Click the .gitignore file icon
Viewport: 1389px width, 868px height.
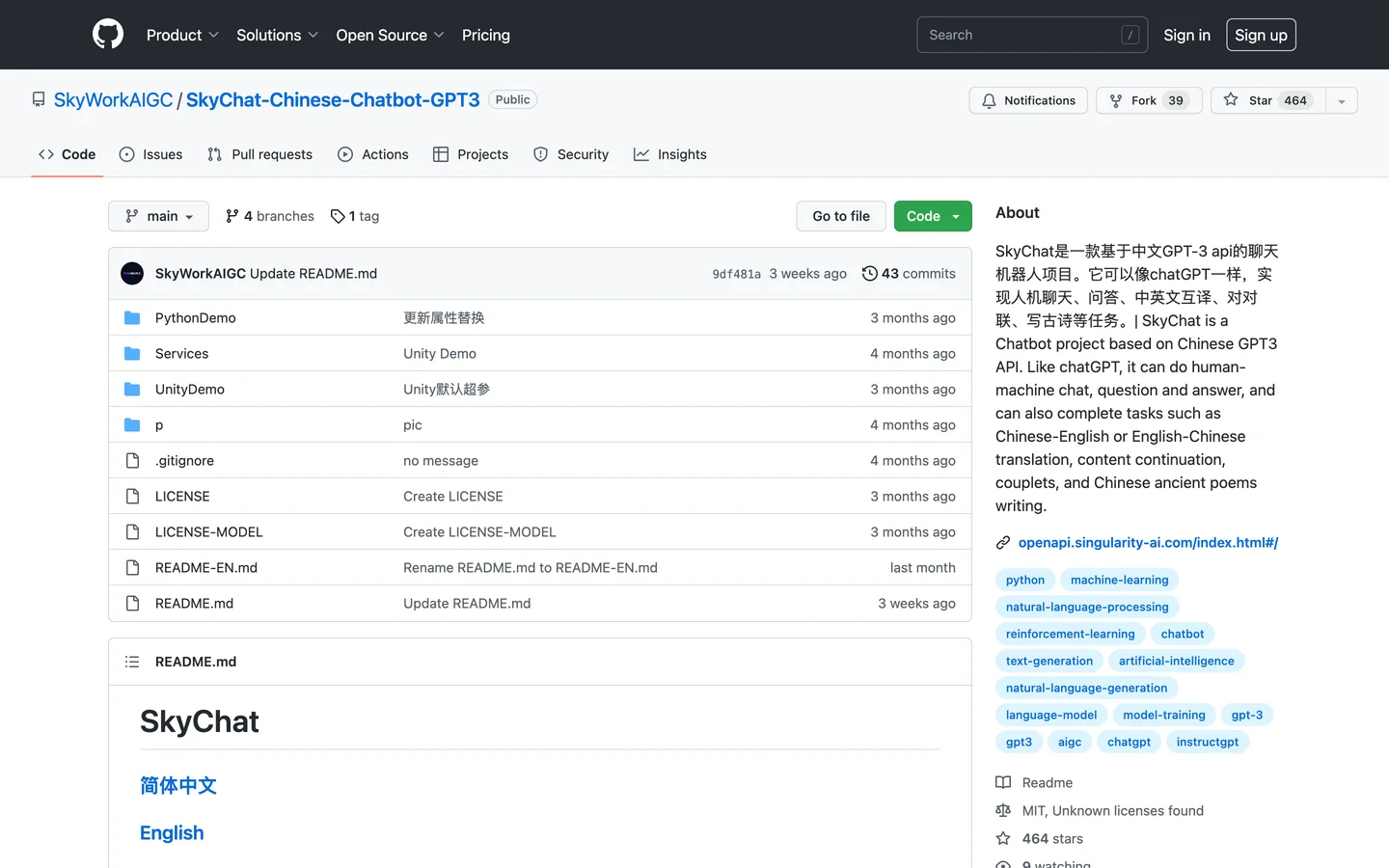132,461
